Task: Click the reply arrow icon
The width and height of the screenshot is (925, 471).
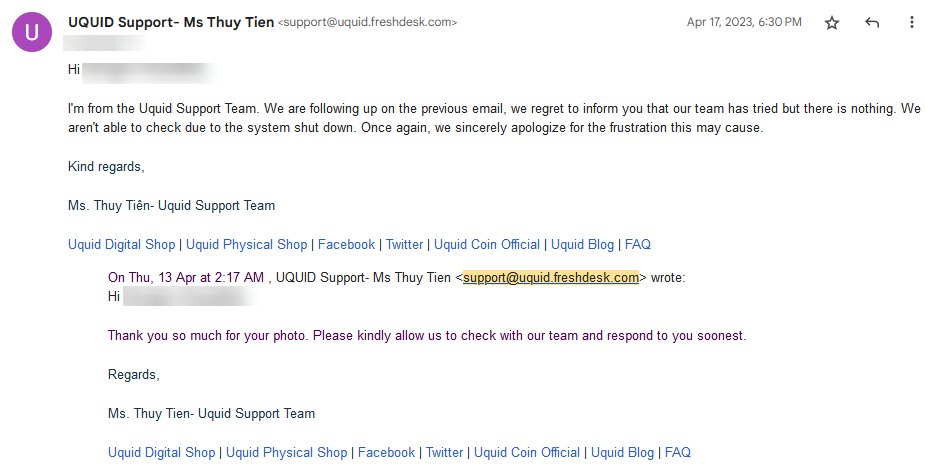Action: point(872,23)
